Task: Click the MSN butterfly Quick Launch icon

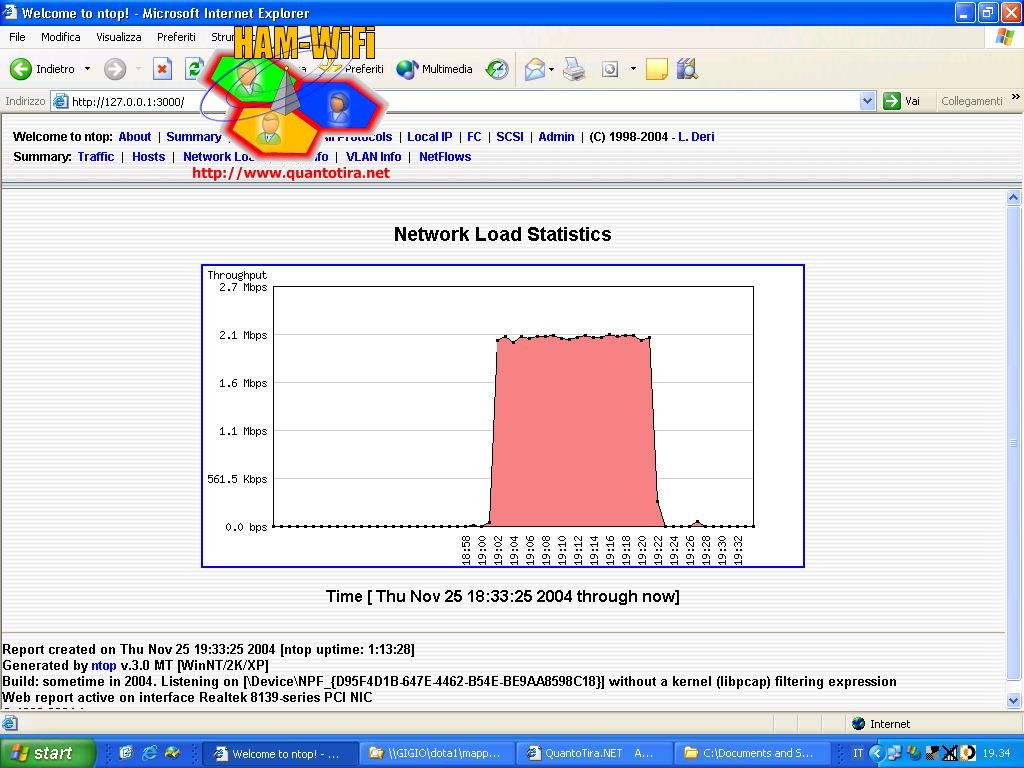Action: pos(172,753)
